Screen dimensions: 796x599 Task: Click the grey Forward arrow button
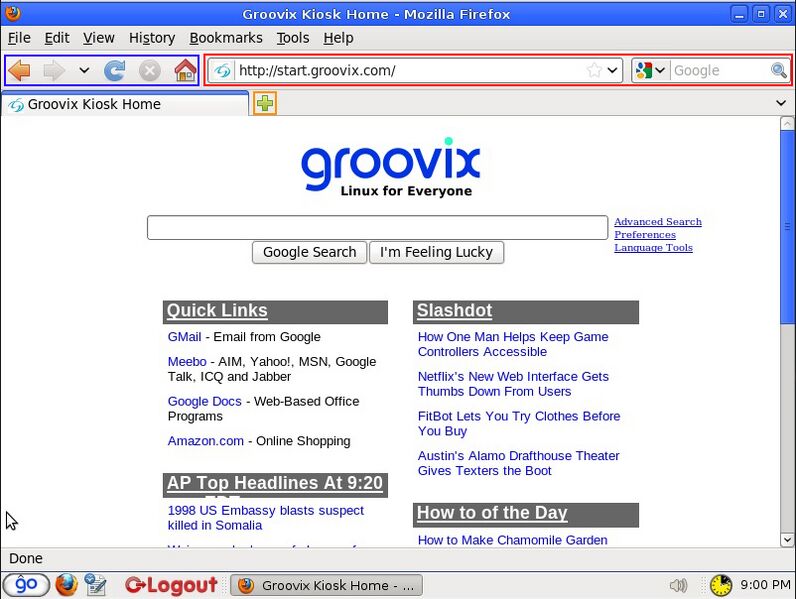click(x=54, y=71)
